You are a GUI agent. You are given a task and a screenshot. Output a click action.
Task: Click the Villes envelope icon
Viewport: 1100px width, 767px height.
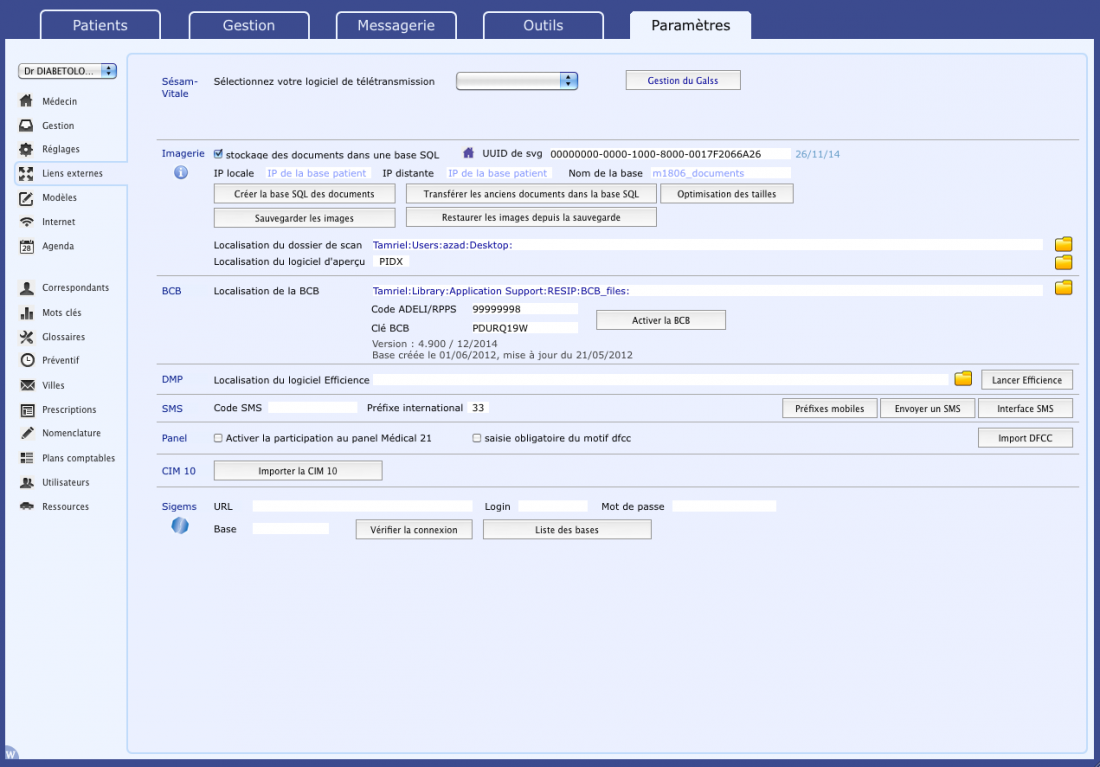[27, 385]
